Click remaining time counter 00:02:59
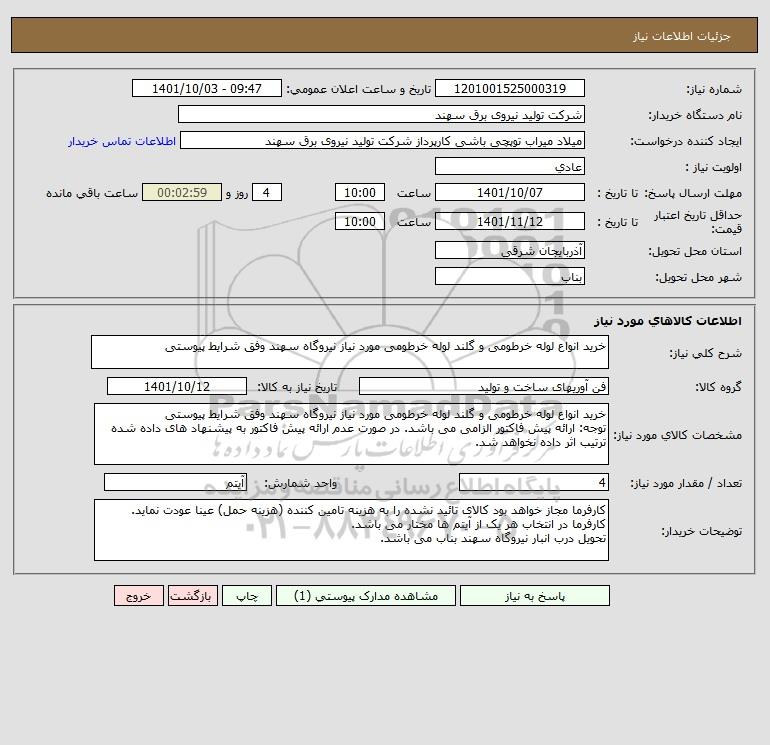The image size is (770, 745). pyautogui.click(x=182, y=193)
